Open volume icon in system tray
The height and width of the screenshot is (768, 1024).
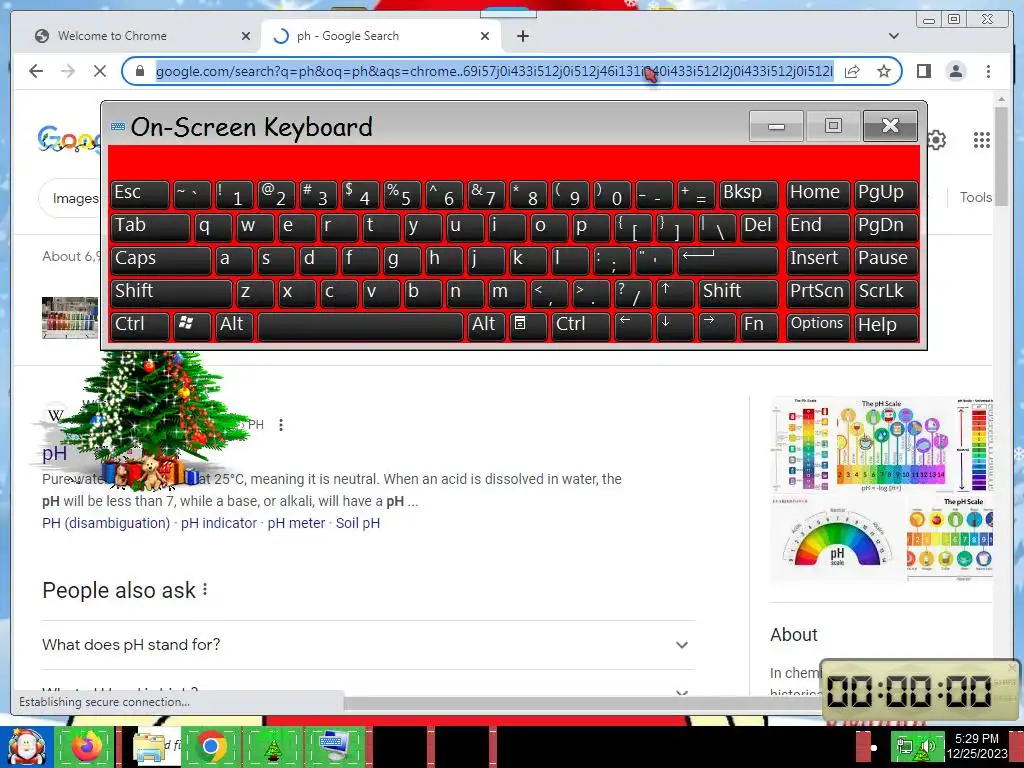click(929, 746)
